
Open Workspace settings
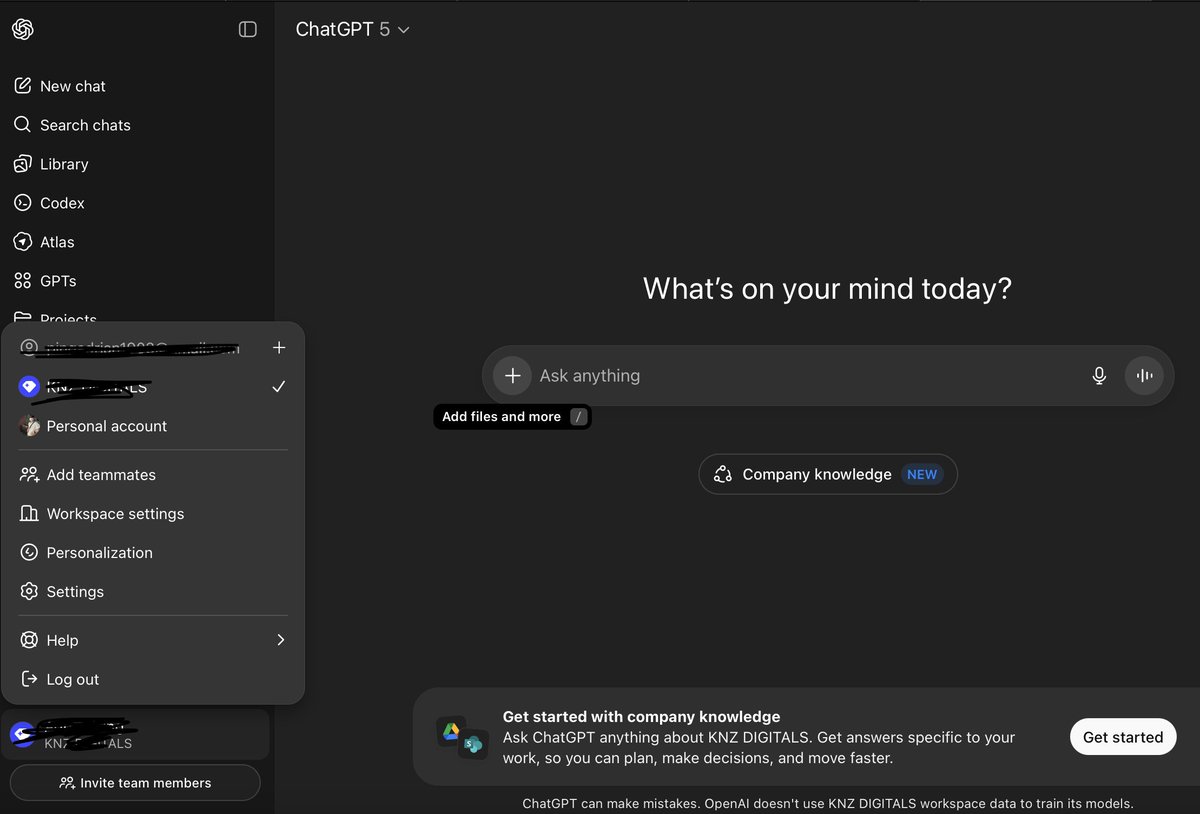(153, 514)
